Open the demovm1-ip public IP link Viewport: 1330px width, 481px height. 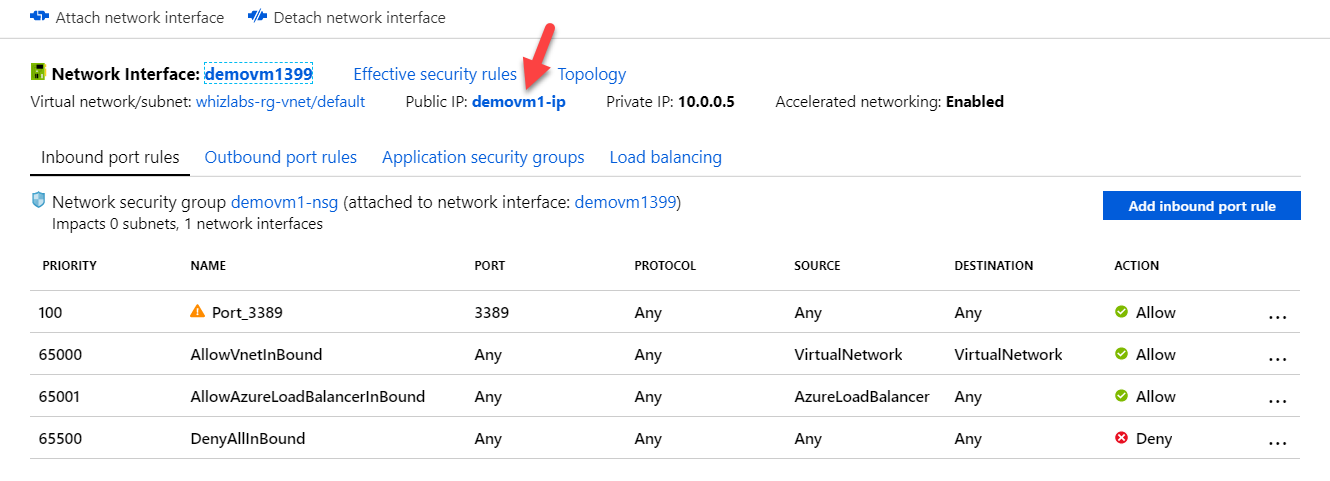[x=519, y=102]
